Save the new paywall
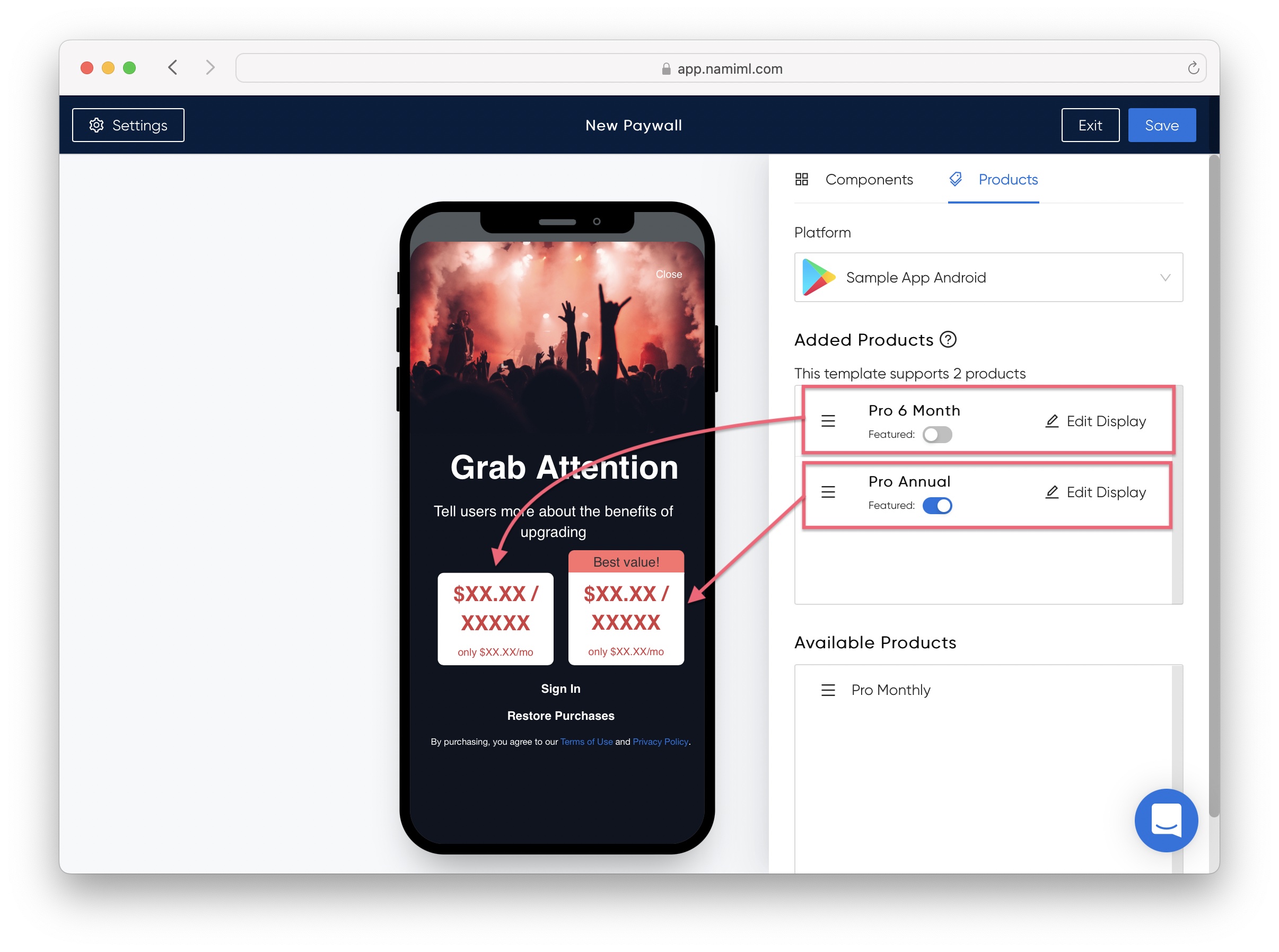Screen dimensions: 1279x952 pos(1161,125)
